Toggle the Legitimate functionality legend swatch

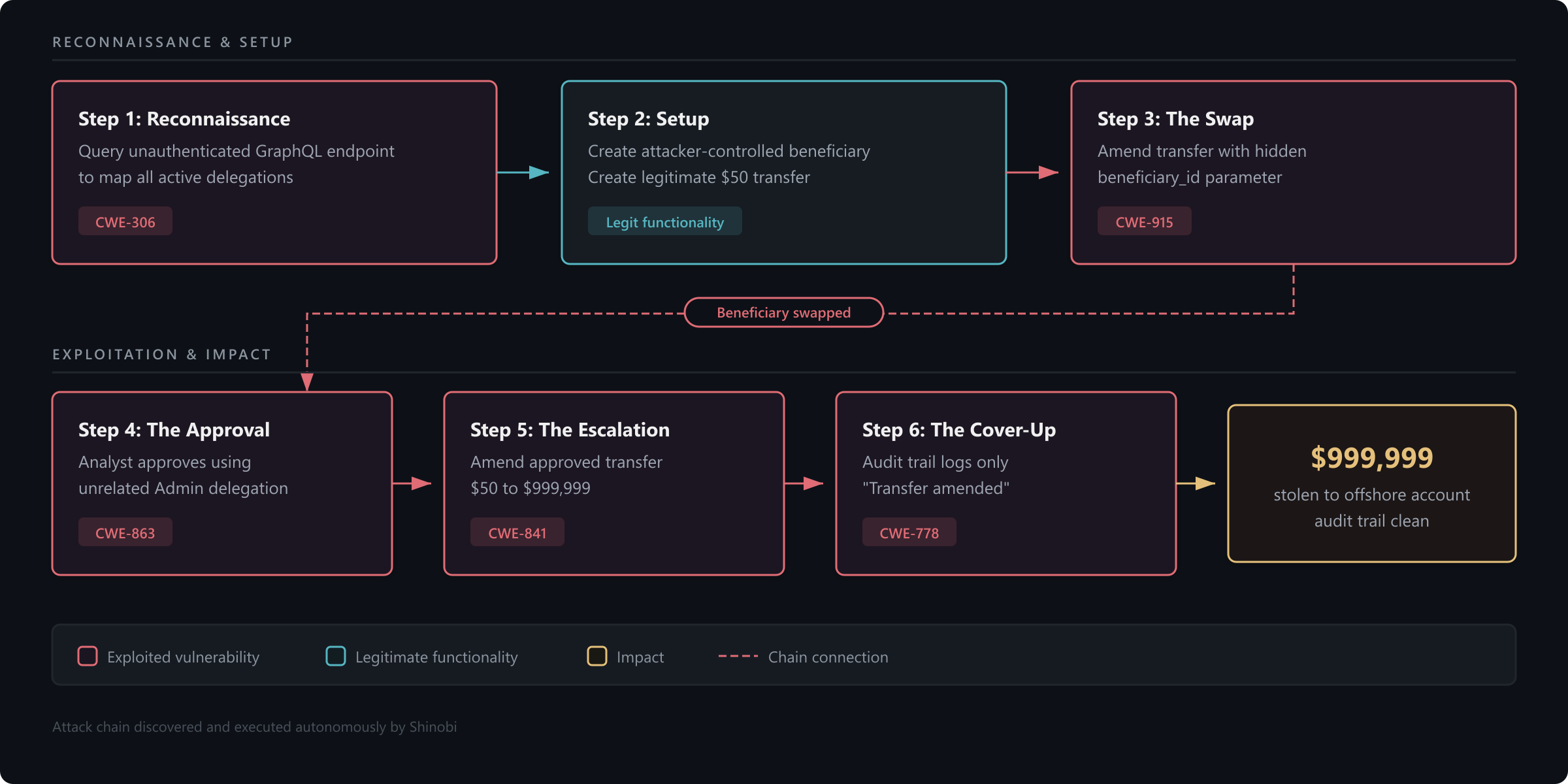click(336, 657)
